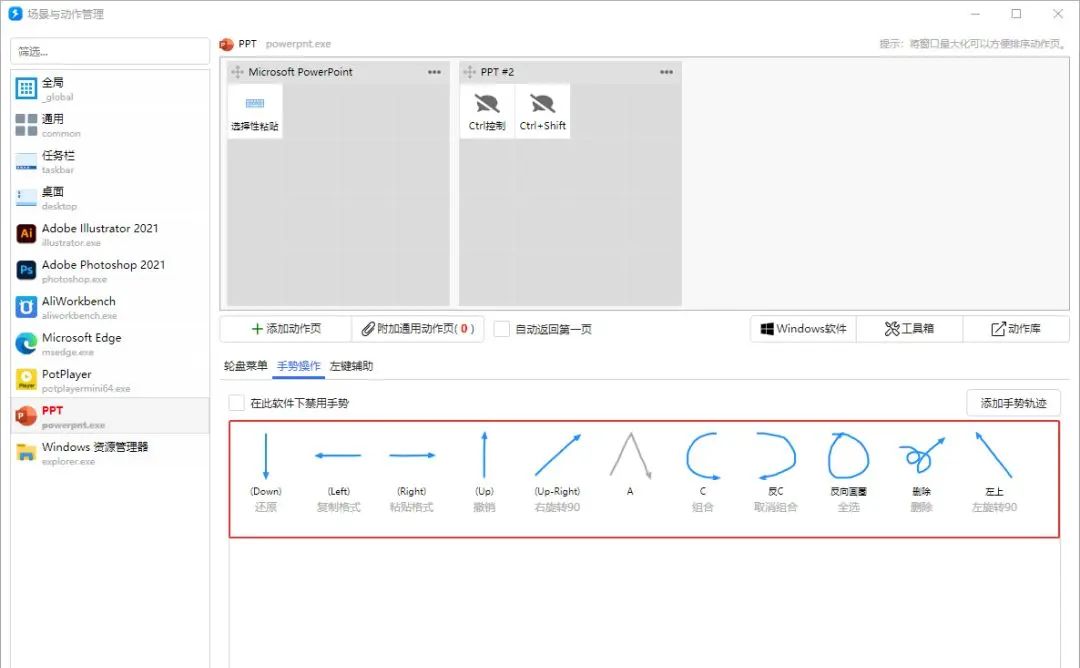Pick the PPT powerpnt.exe icon in sidebar
1080x668 pixels.
coord(26,416)
